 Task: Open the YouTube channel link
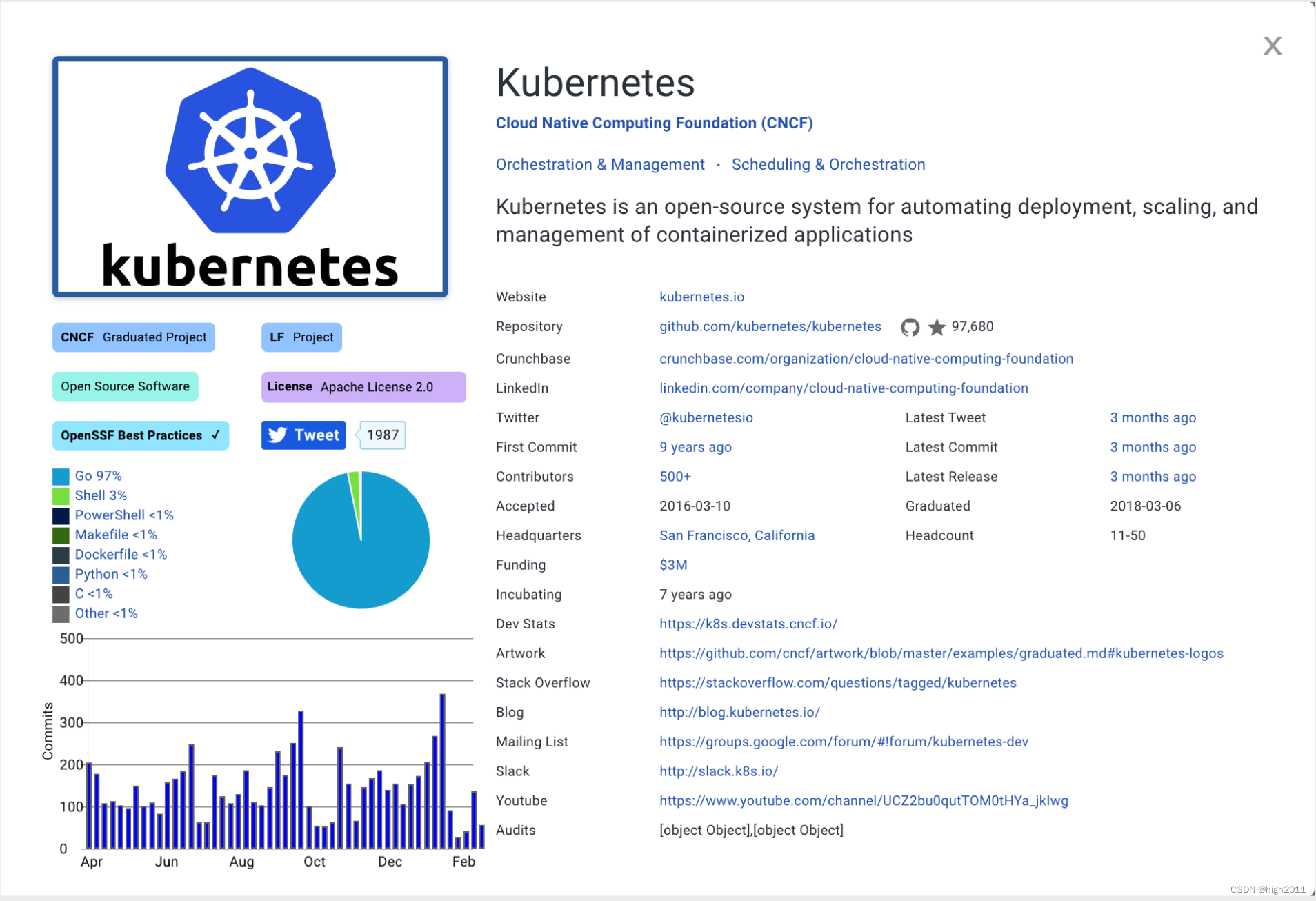[x=864, y=801]
